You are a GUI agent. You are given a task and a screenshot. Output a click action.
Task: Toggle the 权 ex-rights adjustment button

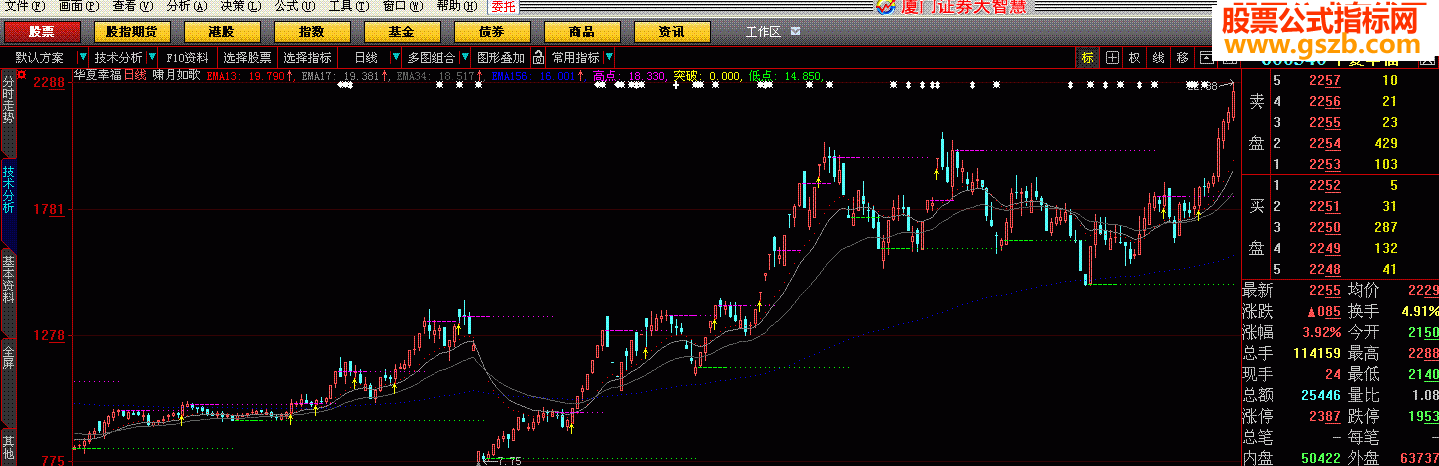click(x=1135, y=58)
